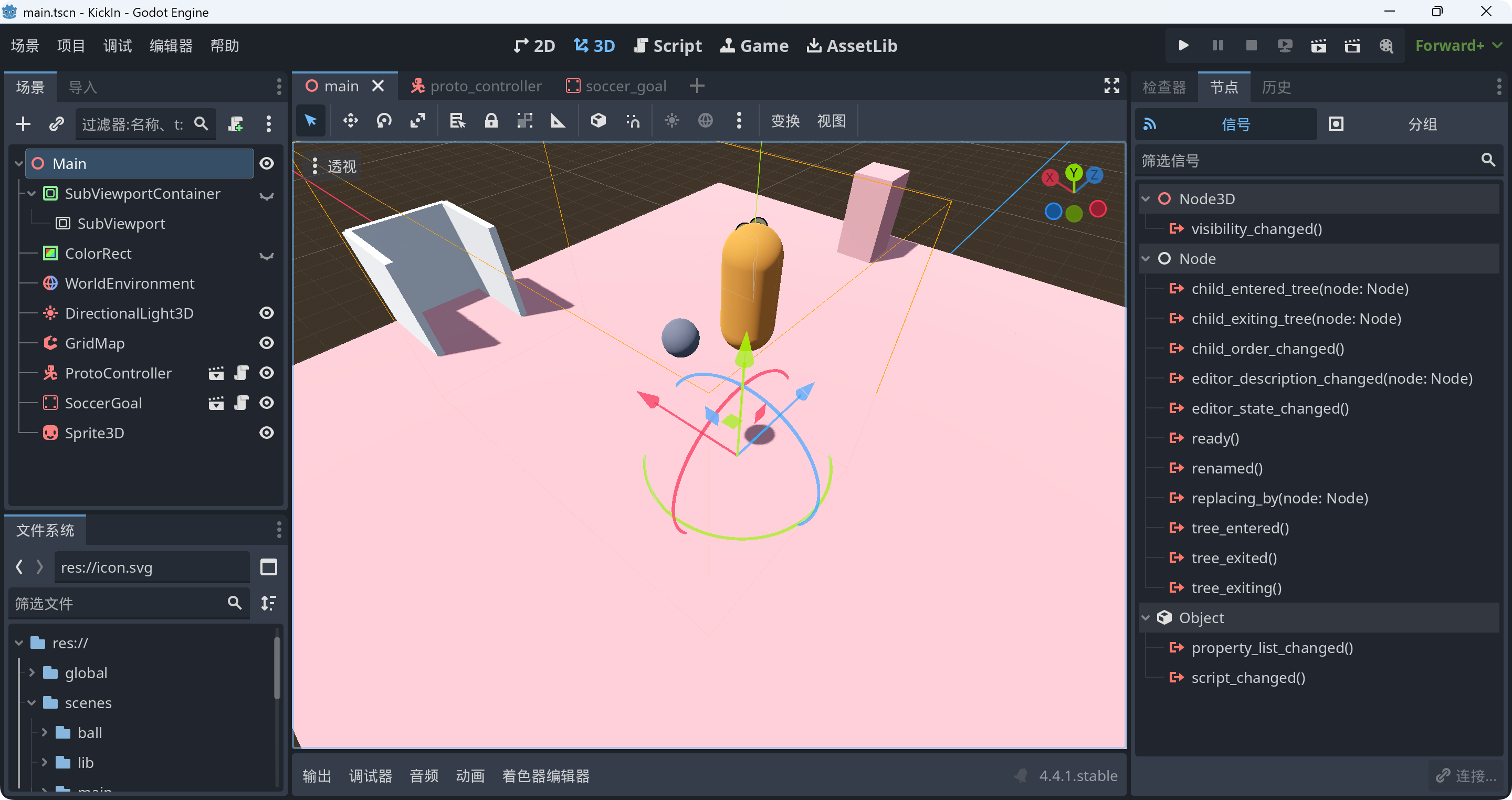This screenshot has width=1512, height=800.
Task: Select the Rotate mode tool
Action: 384,121
